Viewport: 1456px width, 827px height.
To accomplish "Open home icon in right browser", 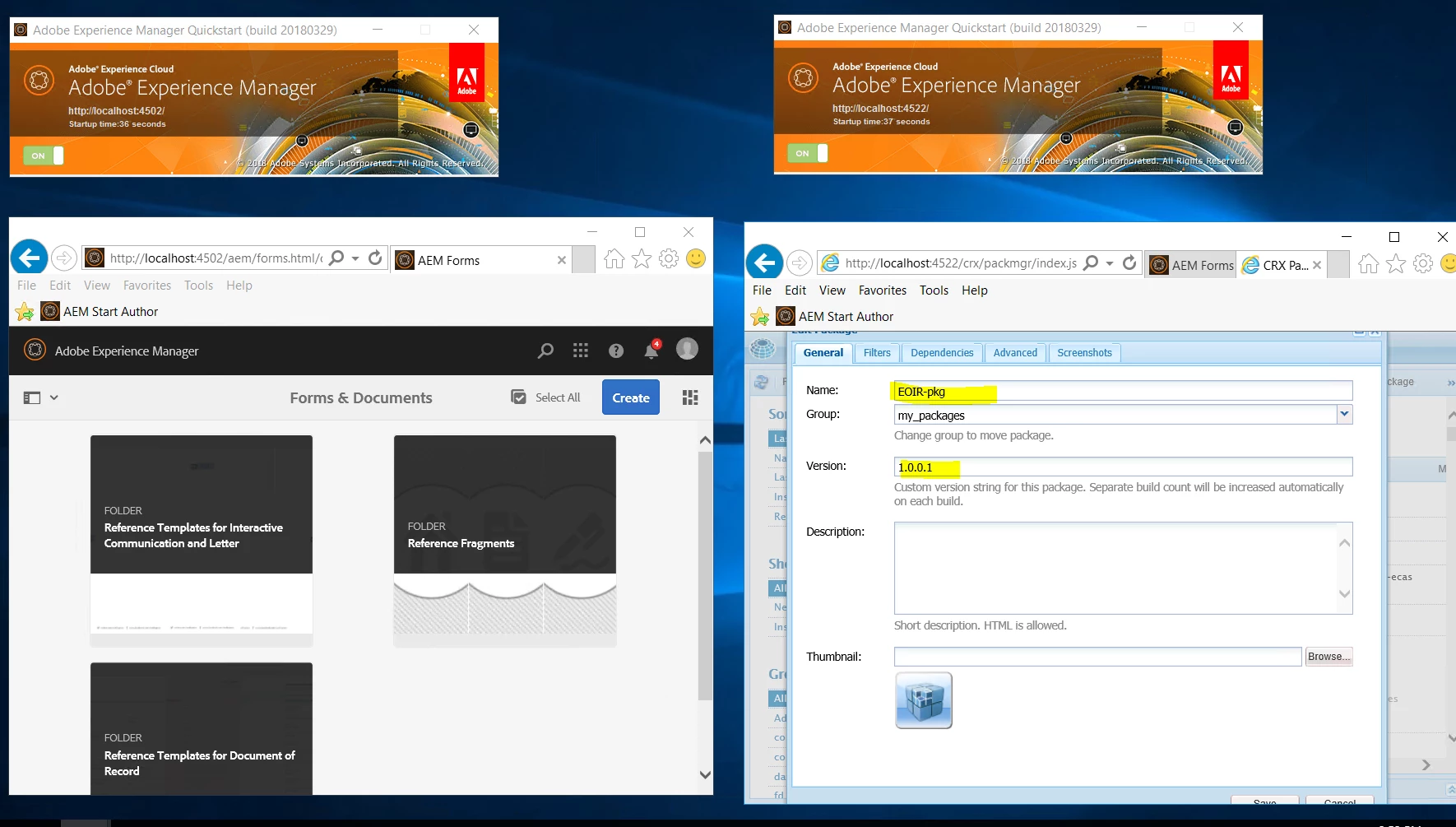I will click(x=1368, y=264).
